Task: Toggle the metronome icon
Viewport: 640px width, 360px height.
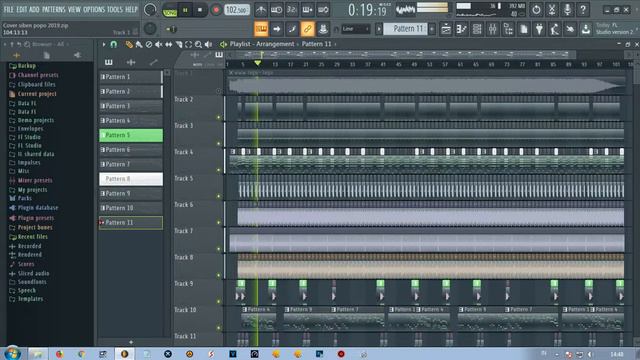Action: 261,10
